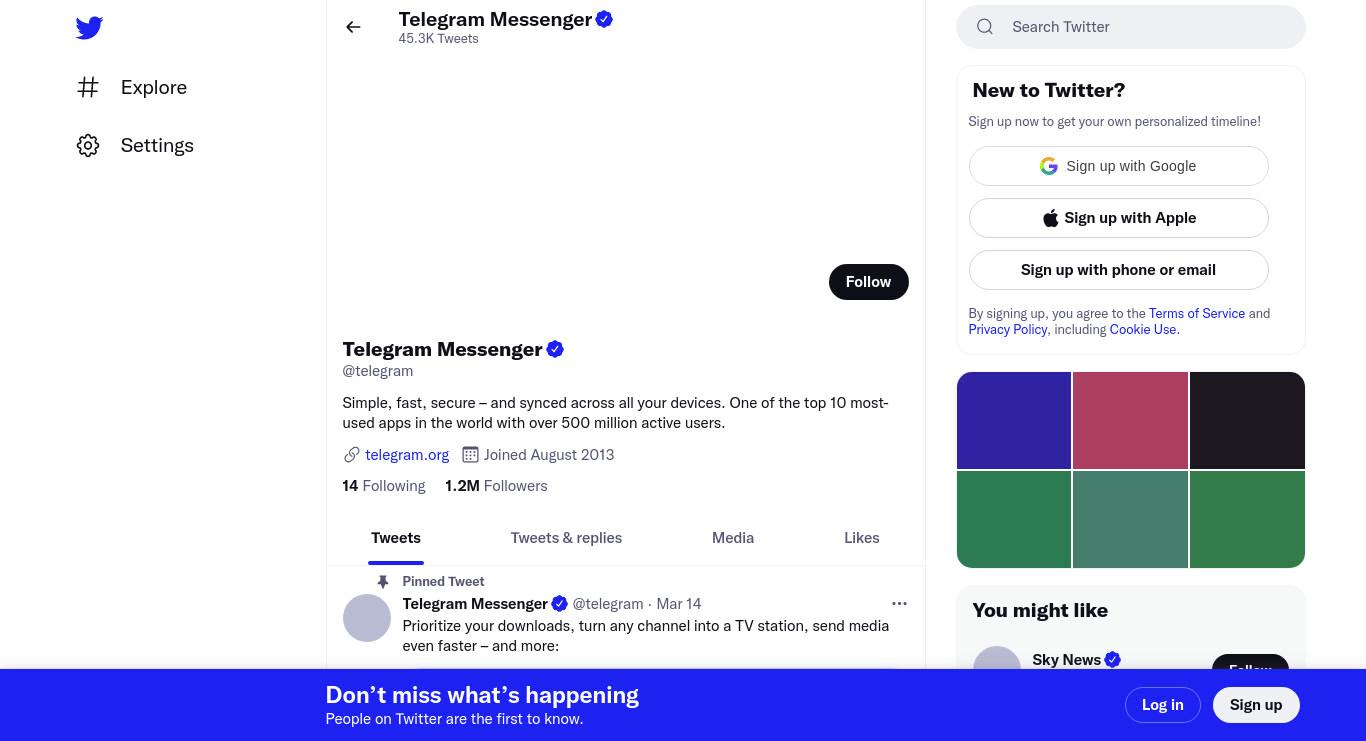Log in from the bottom banner
Image resolution: width=1366 pixels, height=741 pixels.
(1162, 705)
